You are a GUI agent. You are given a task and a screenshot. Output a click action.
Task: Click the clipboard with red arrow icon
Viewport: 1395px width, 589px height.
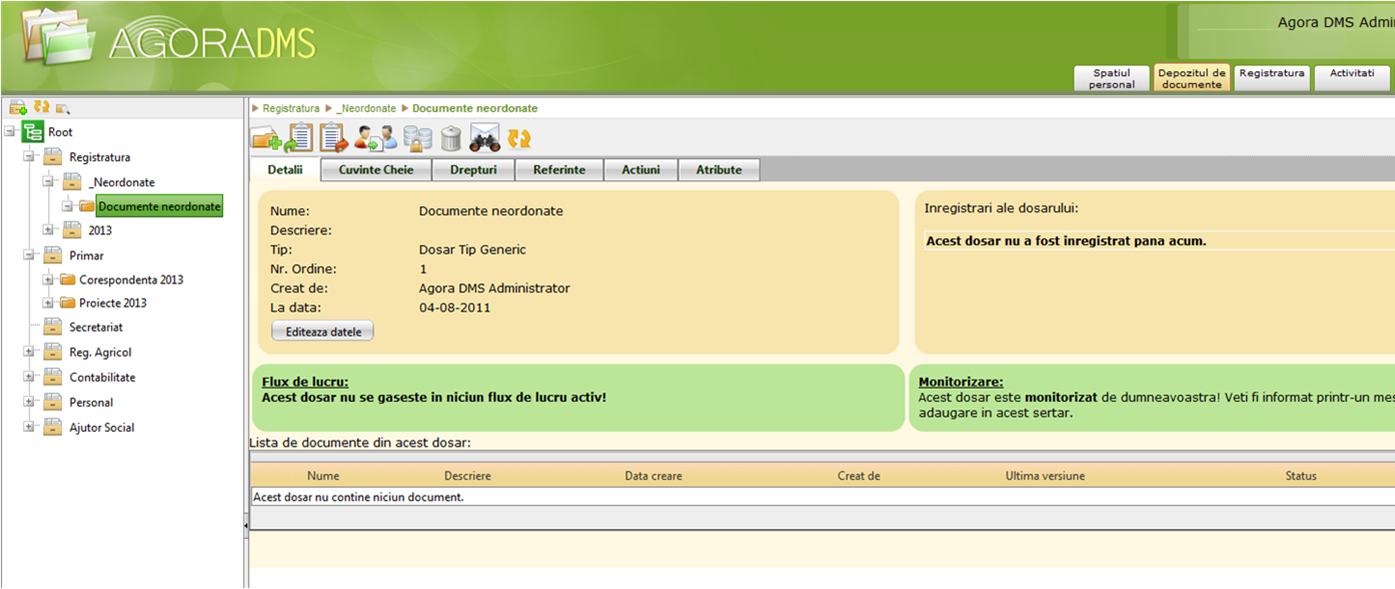tap(333, 138)
